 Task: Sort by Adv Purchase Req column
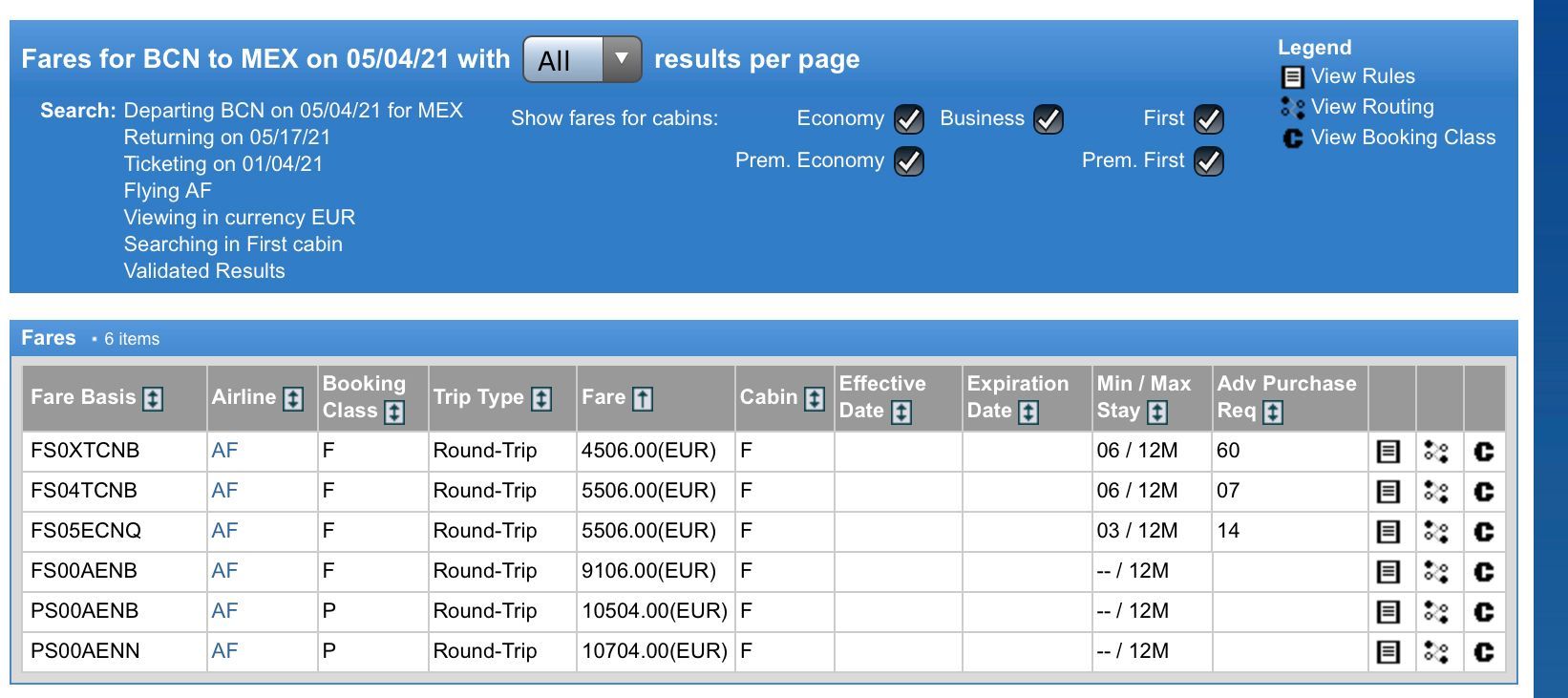click(1272, 412)
